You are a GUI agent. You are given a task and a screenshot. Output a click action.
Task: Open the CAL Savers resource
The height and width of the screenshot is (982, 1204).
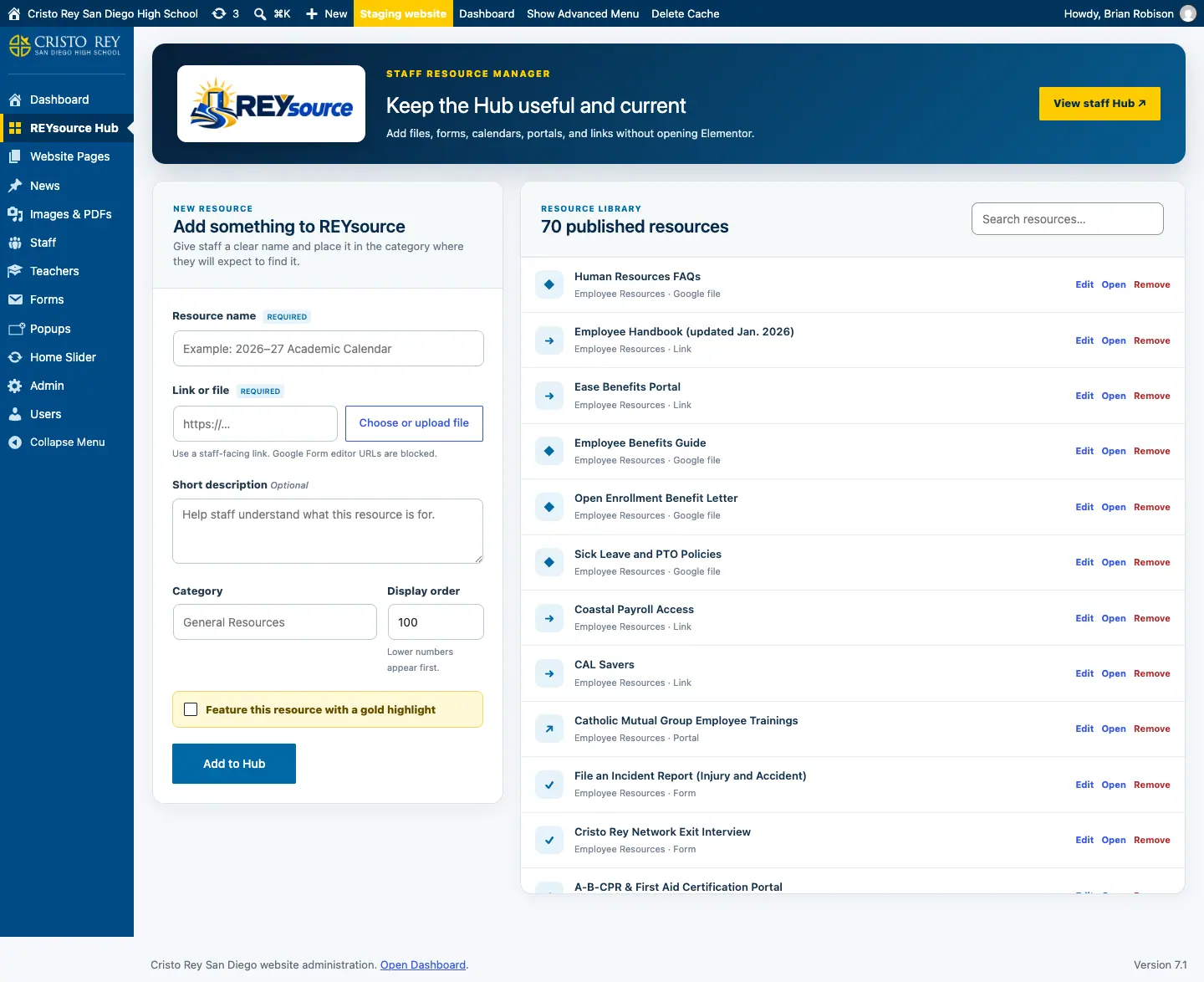point(1114,673)
